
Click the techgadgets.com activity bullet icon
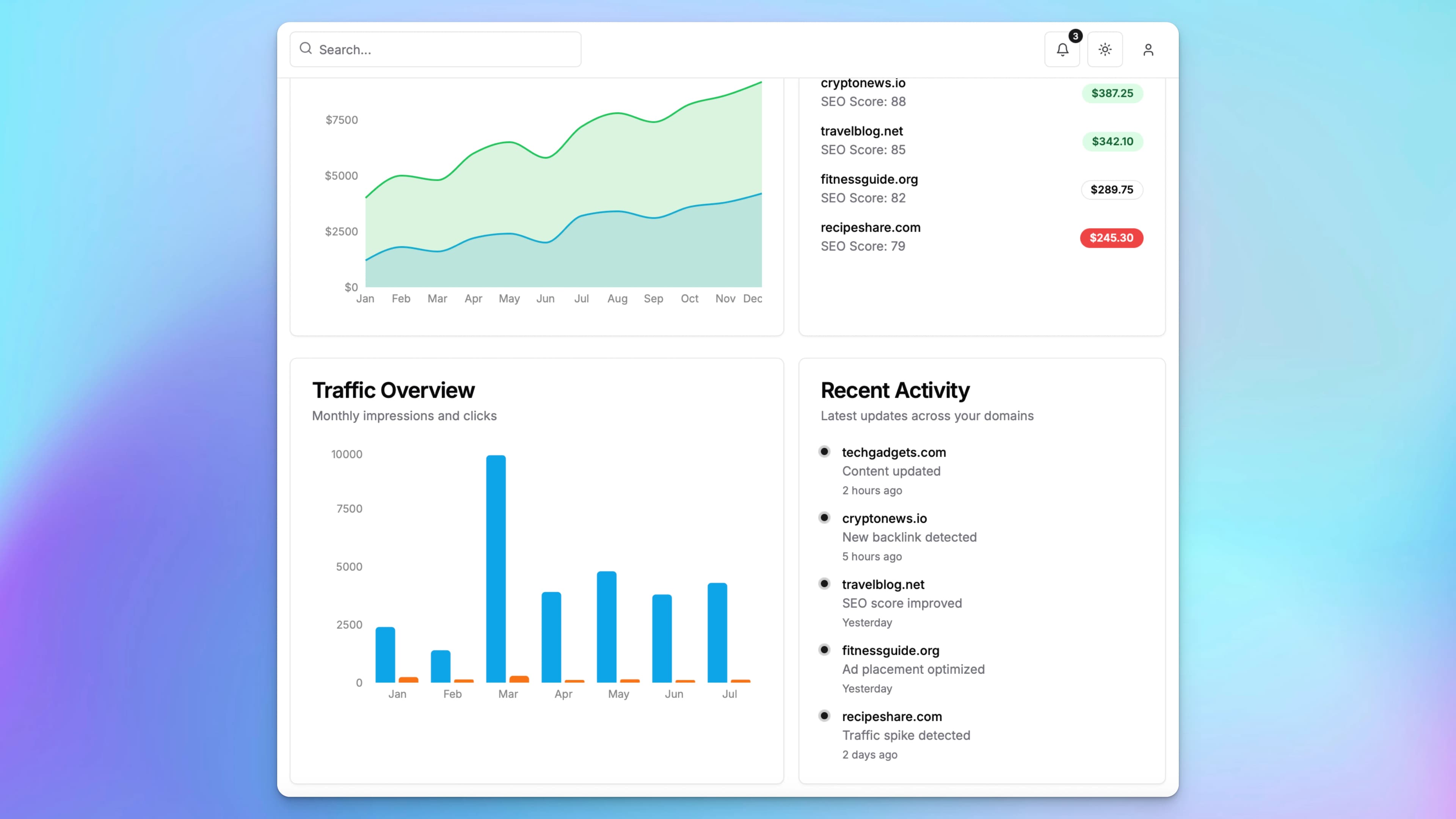[824, 452]
